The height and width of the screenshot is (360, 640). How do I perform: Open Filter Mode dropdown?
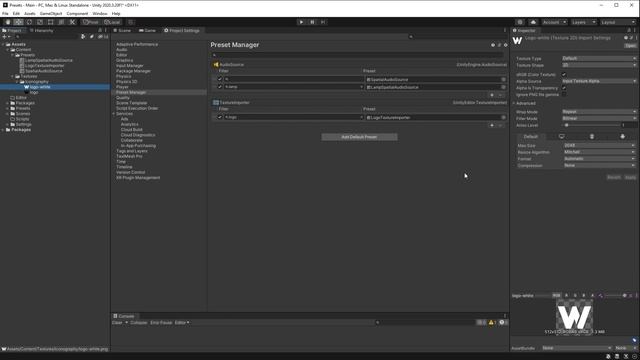point(599,118)
